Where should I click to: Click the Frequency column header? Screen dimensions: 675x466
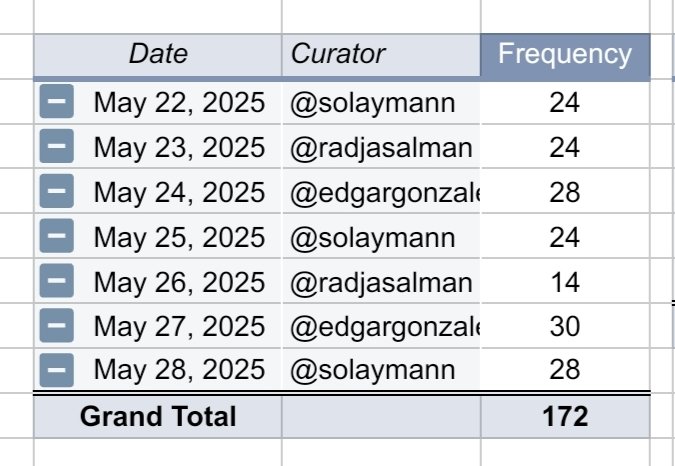coord(565,54)
